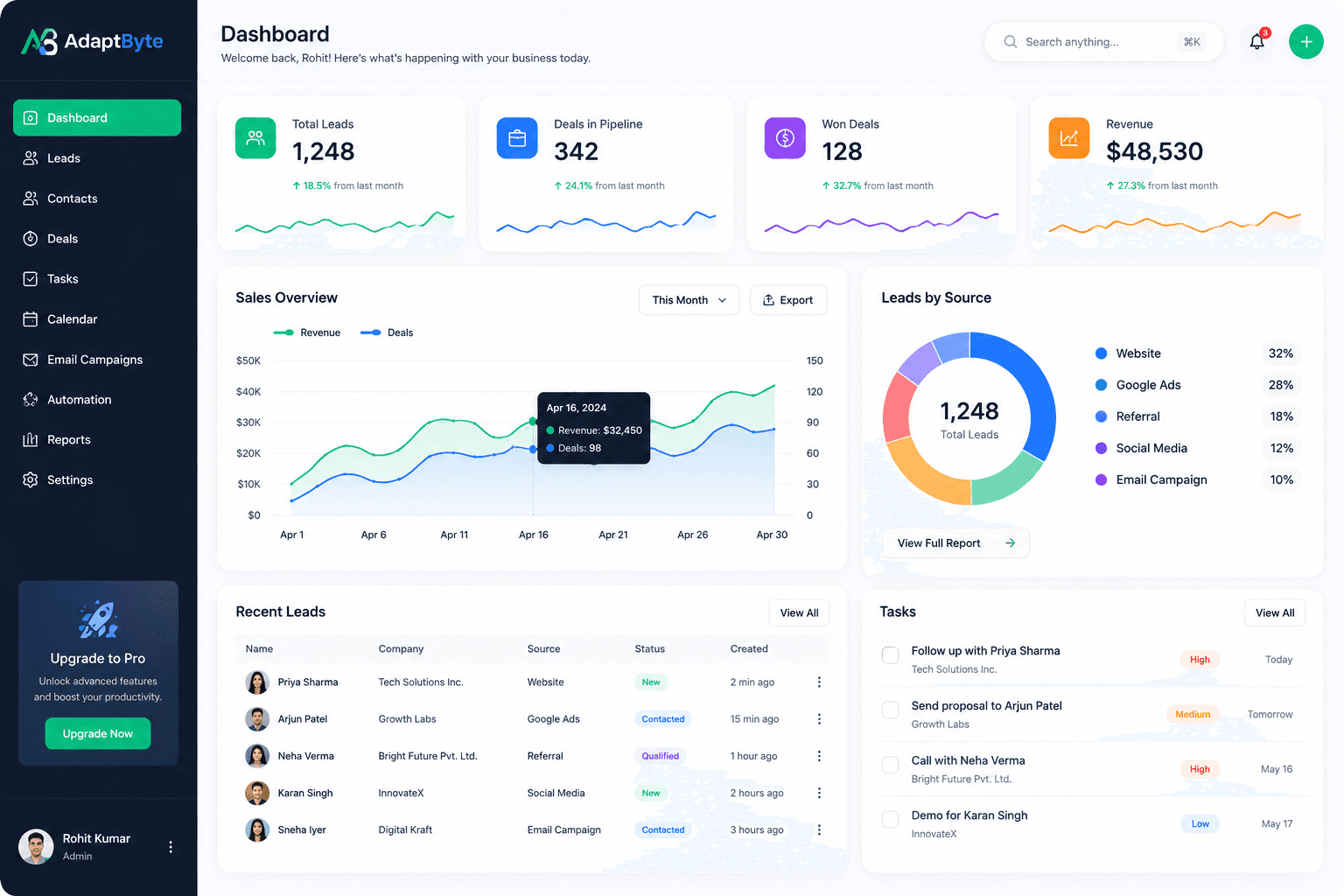1344x896 pixels.
Task: Check Demo for Karan Singh task
Action: point(891,820)
